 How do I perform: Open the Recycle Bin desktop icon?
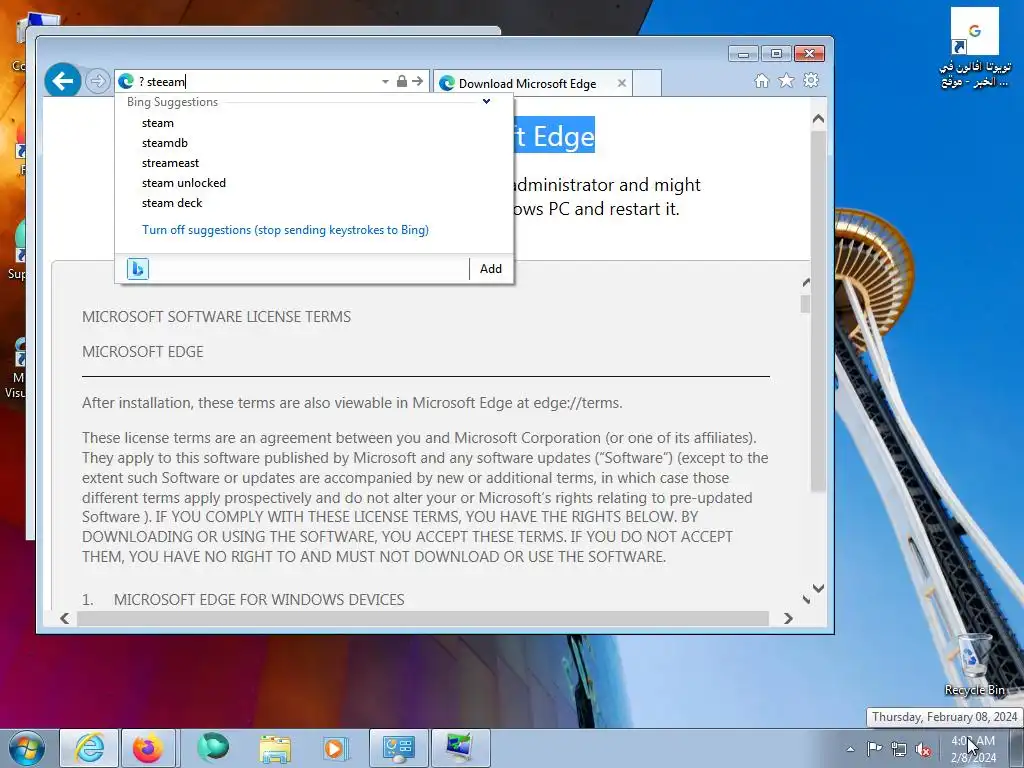point(974,665)
